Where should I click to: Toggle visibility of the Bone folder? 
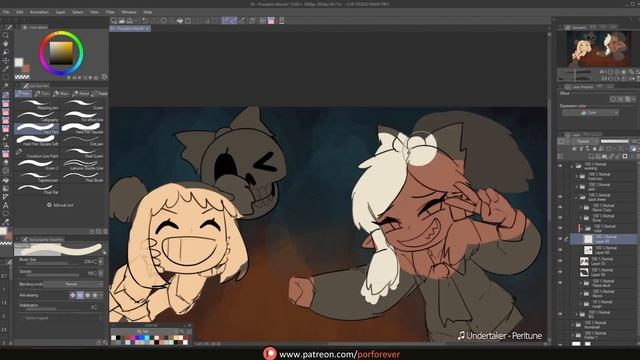[x=560, y=218]
